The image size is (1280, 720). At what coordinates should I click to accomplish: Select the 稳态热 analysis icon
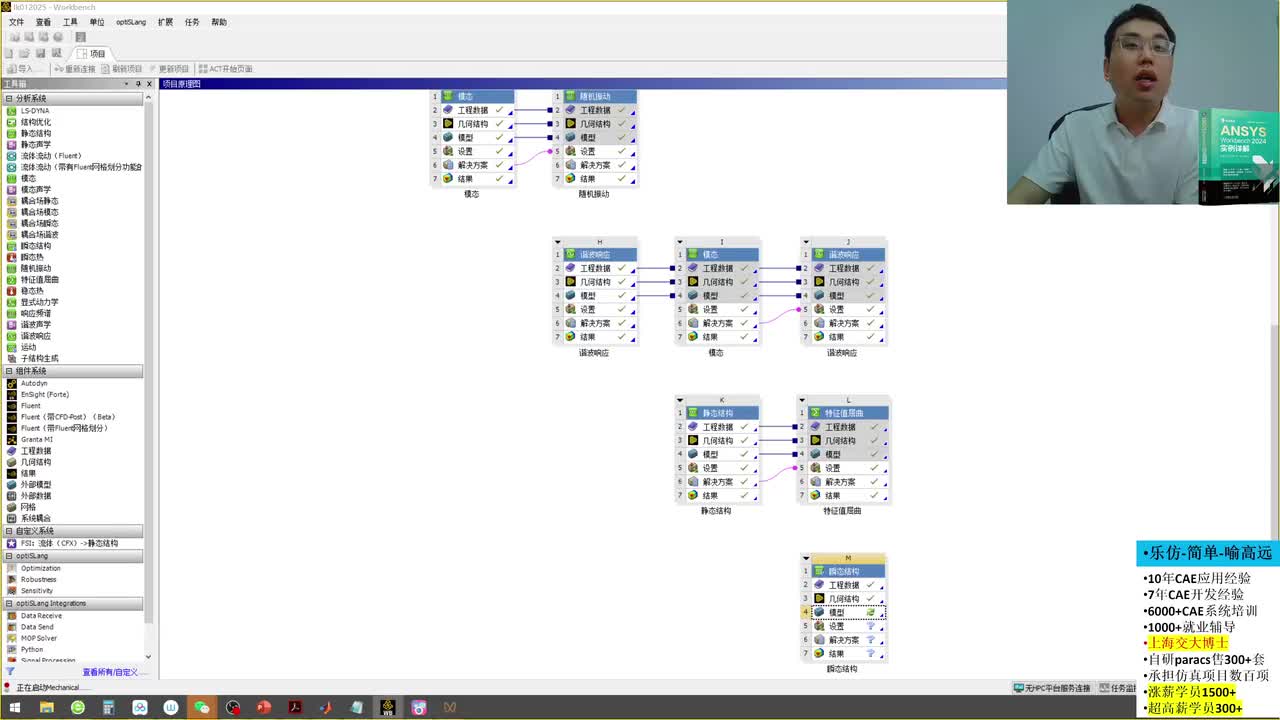pos(12,291)
